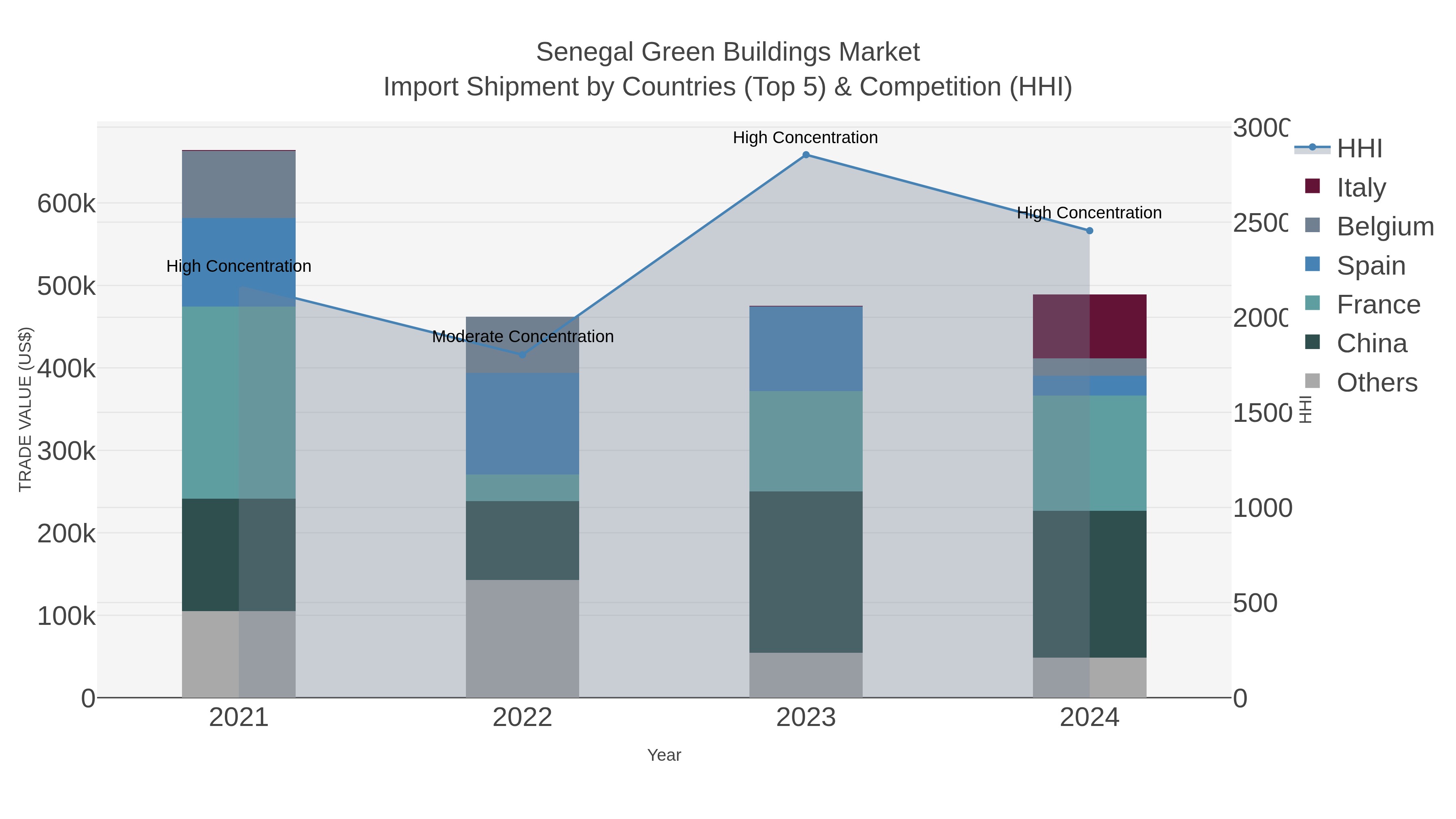Select the France segment of the 2023 bar
1456x819 pixels.
(x=806, y=441)
